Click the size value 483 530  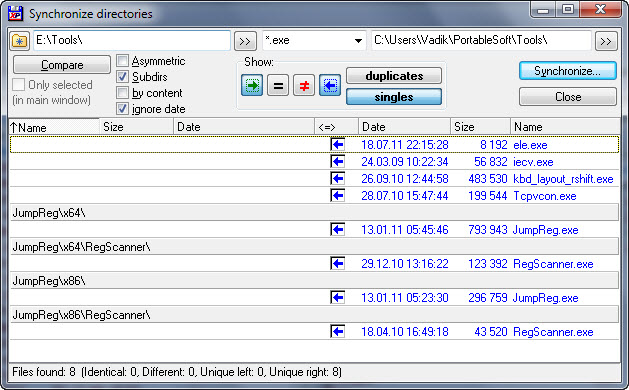pos(488,179)
